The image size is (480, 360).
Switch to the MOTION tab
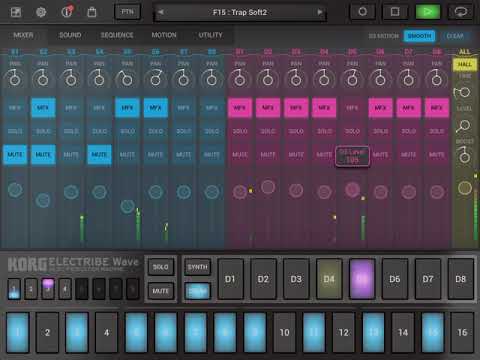pyautogui.click(x=164, y=35)
